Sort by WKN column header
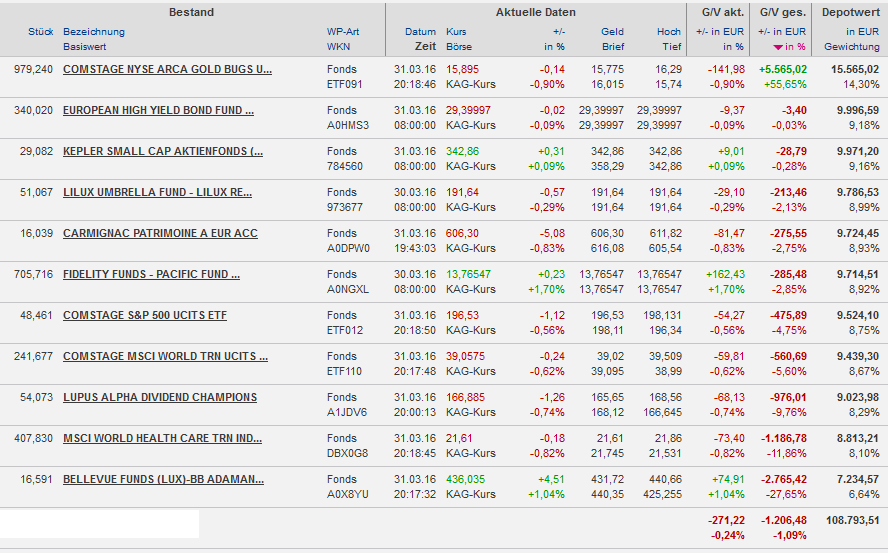The height and width of the screenshot is (553, 888). [338, 47]
